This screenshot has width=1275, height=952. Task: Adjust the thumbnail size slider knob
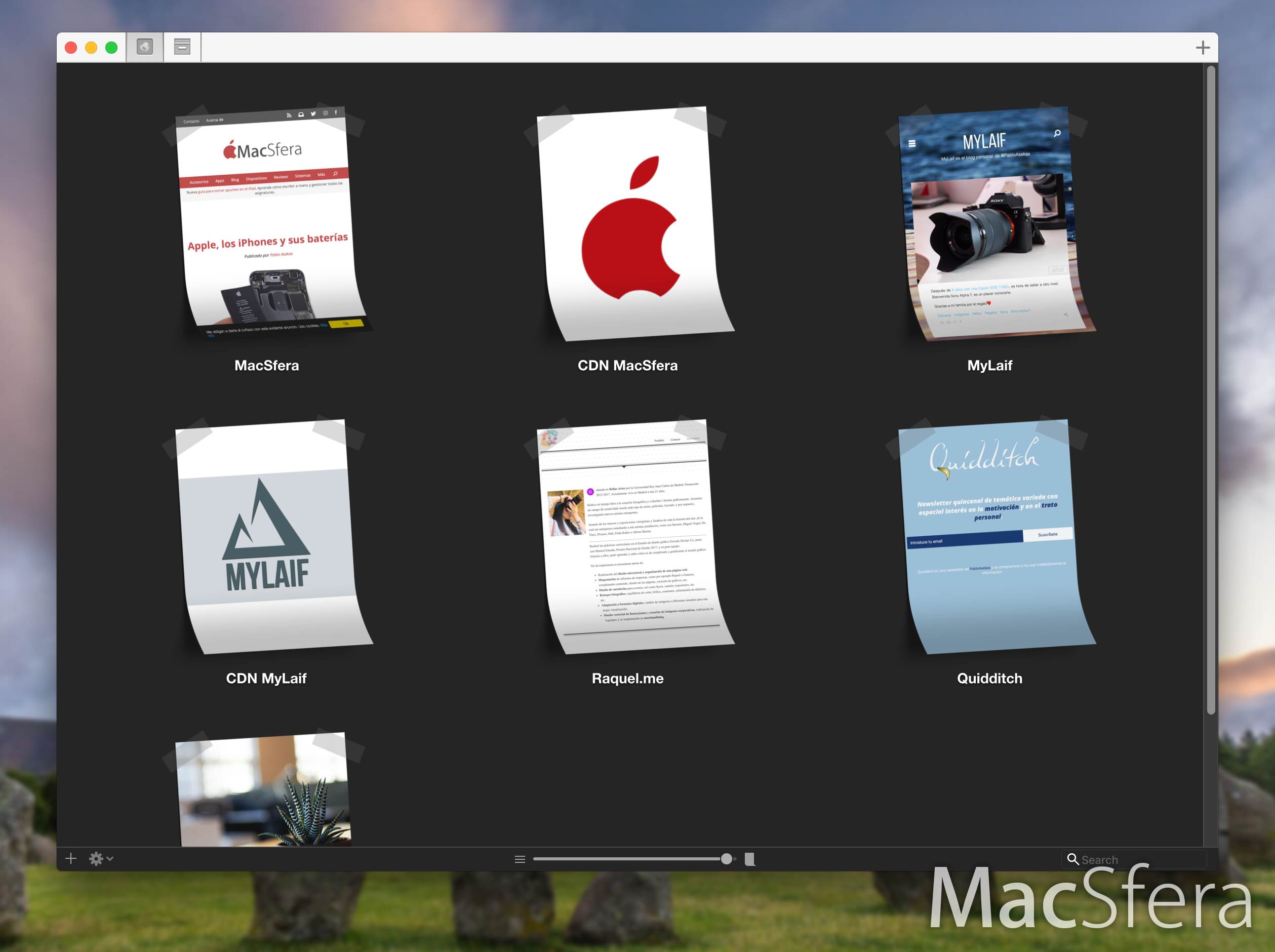click(727, 859)
